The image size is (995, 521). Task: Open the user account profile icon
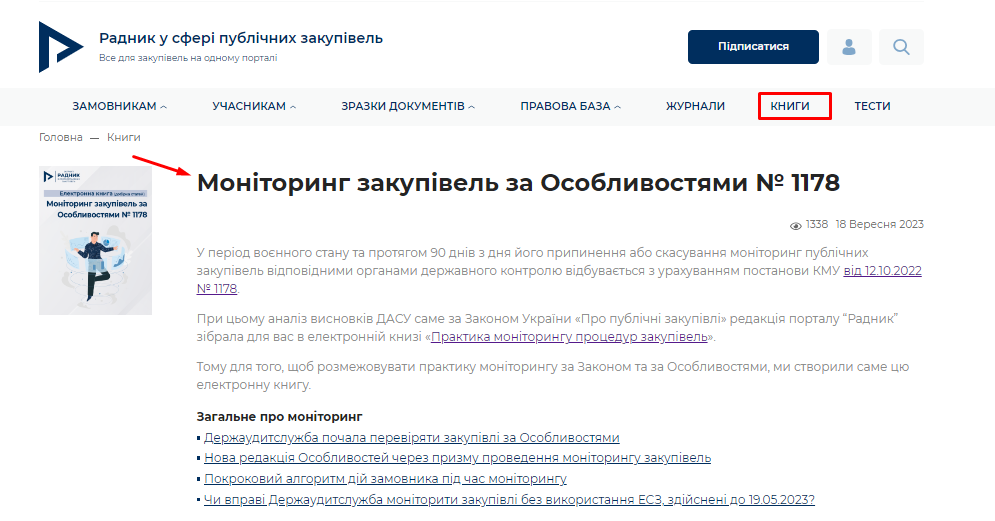[x=849, y=47]
